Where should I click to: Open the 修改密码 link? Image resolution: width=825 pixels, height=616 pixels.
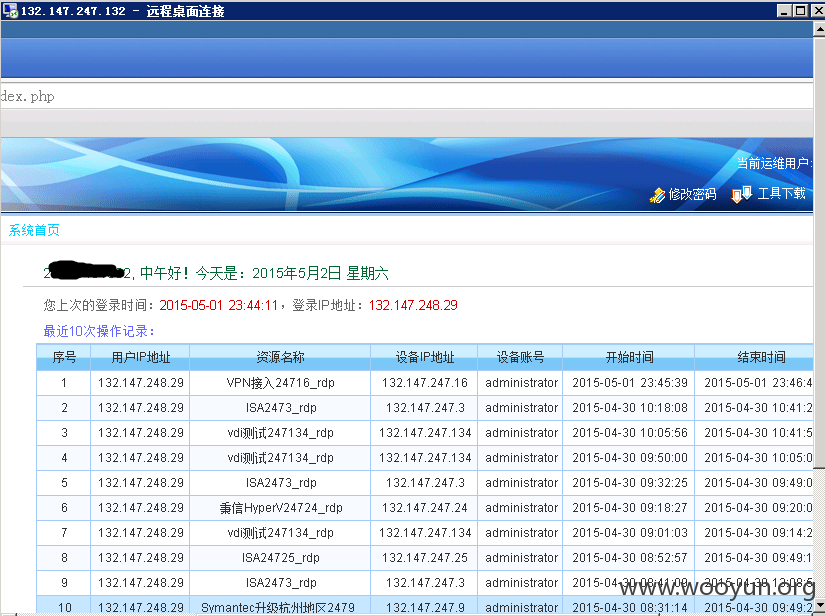pyautogui.click(x=692, y=195)
